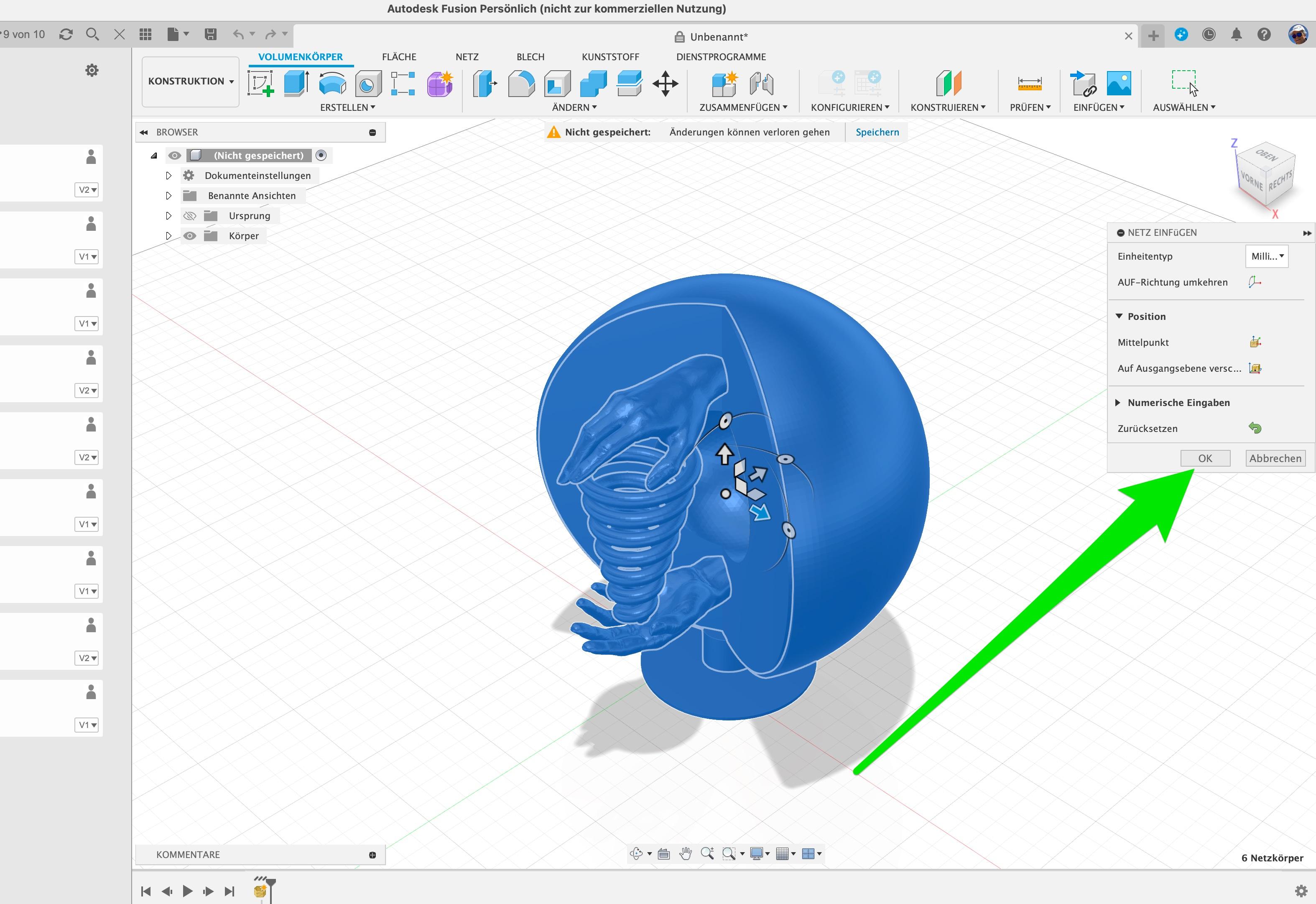The height and width of the screenshot is (904, 1316).
Task: Toggle visibility of Körper folder
Action: 190,236
